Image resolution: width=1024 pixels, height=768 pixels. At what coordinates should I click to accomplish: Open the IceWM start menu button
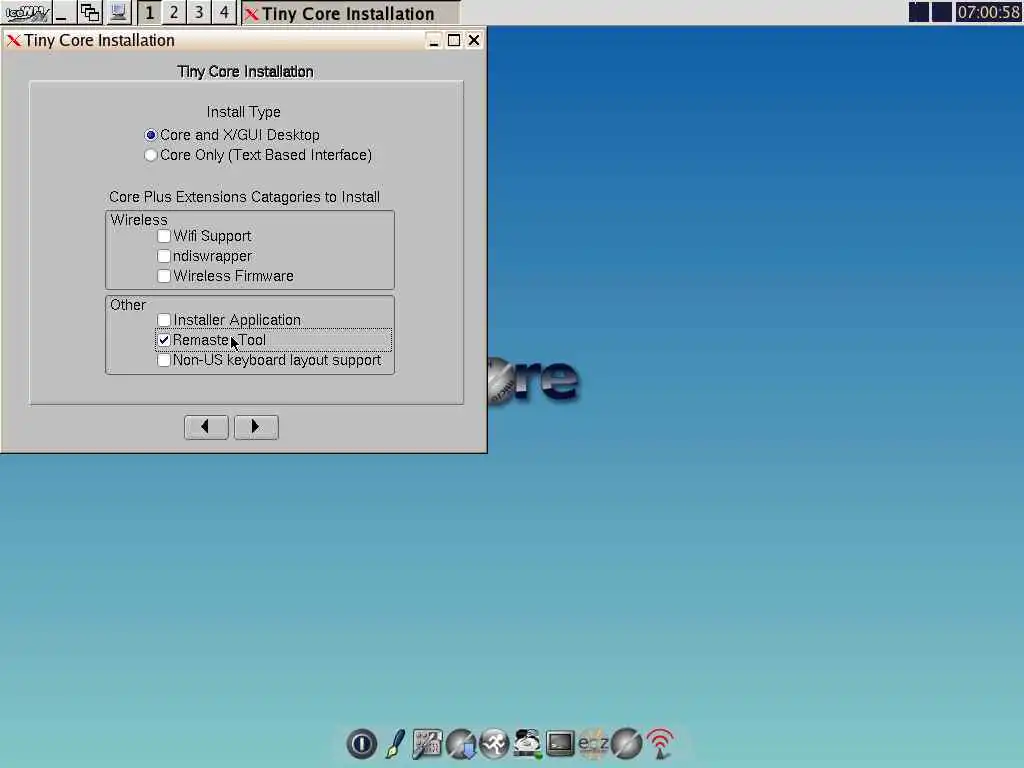point(26,12)
